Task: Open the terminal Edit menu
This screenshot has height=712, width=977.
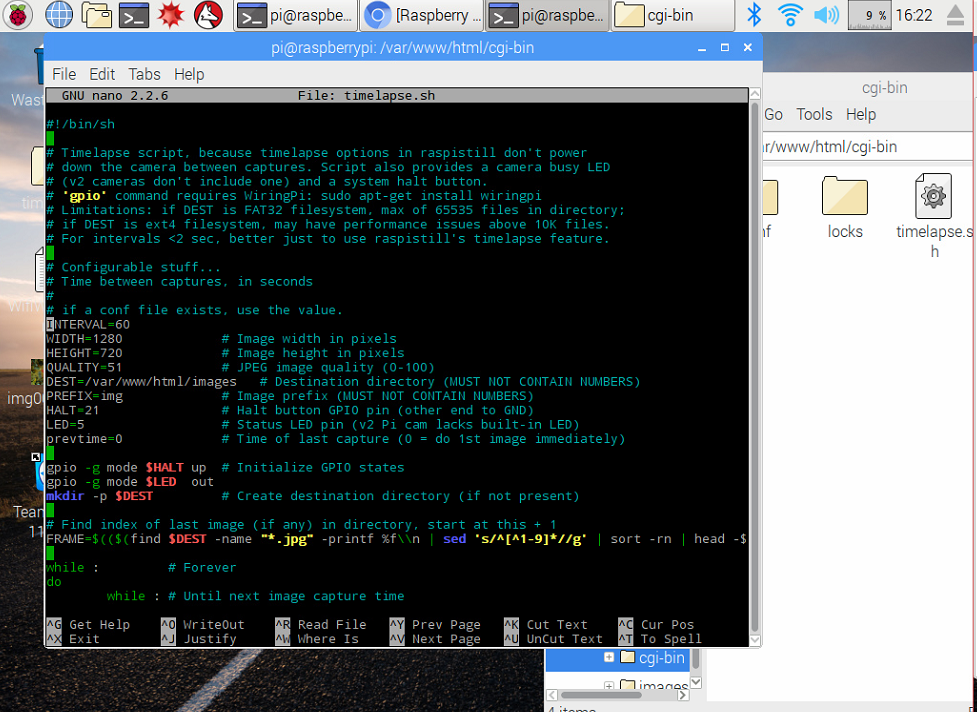Action: (x=102, y=74)
